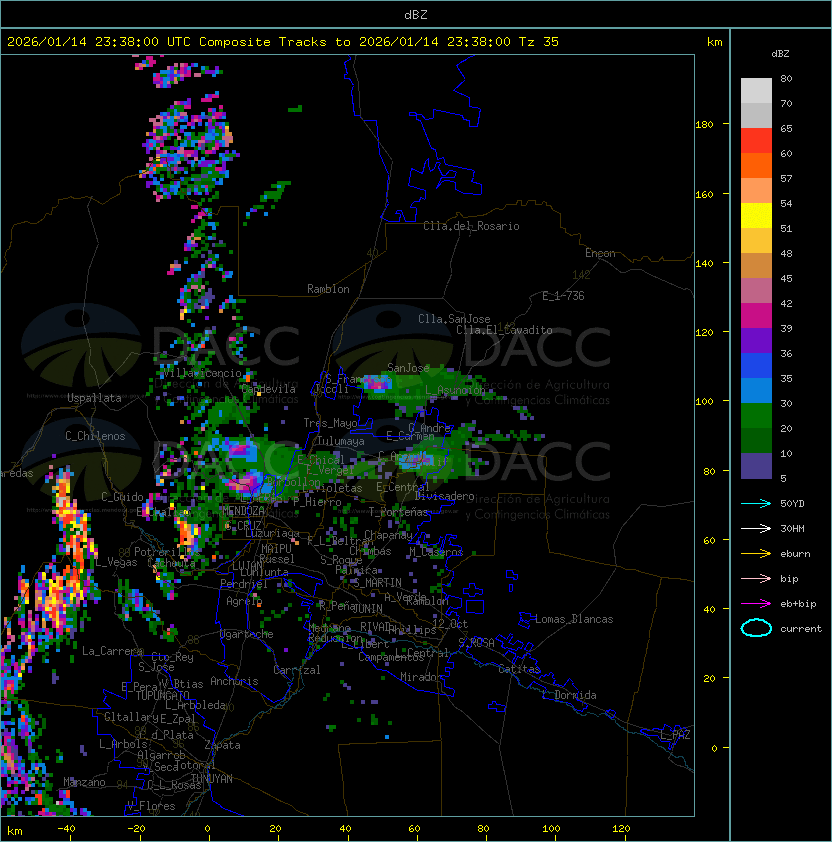Viewport: 832px width, 842px height.
Task: Pick the light blue 30–35 dBZ swatch
Action: (756, 391)
